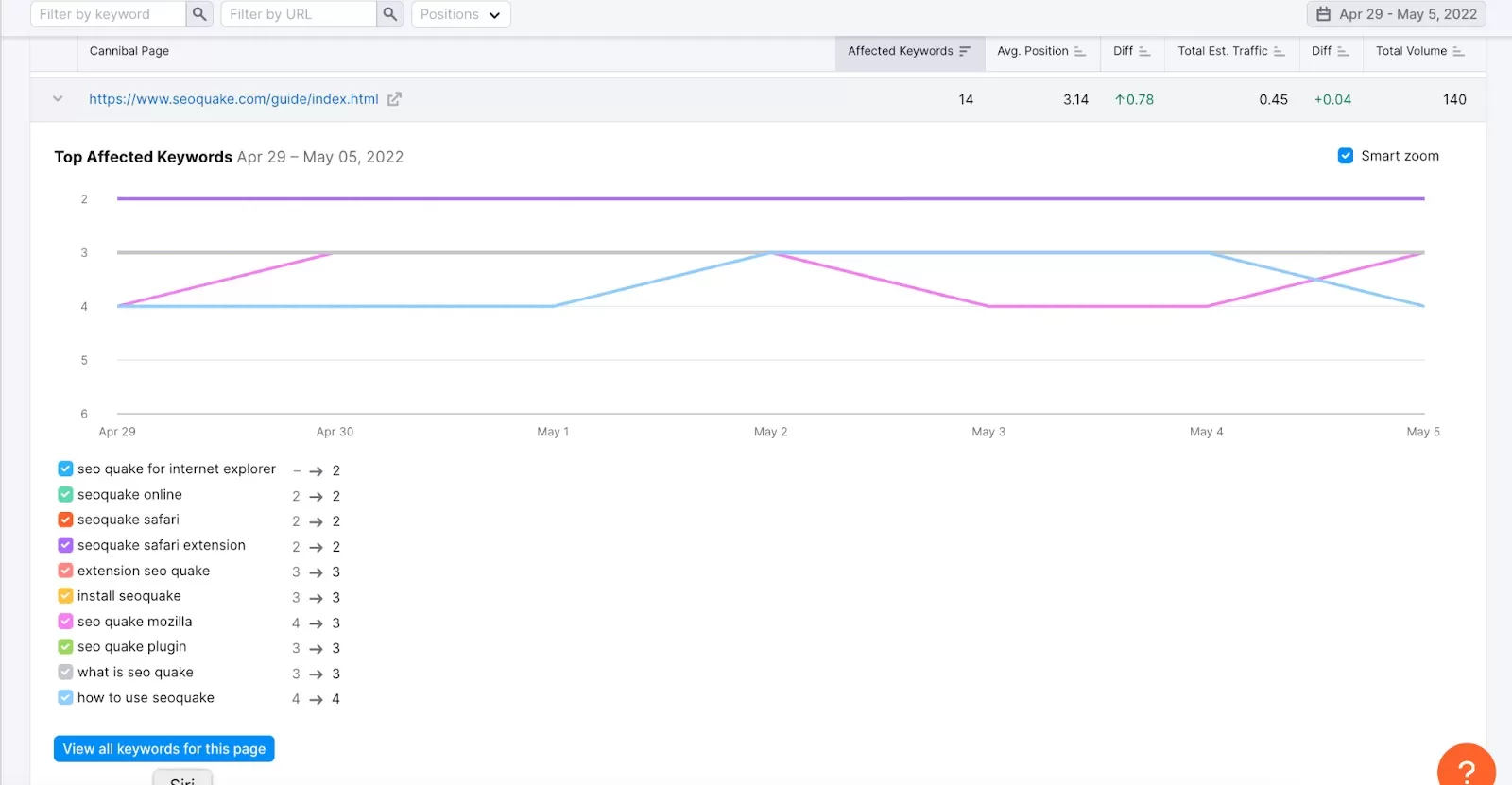The height and width of the screenshot is (785, 1512).
Task: Click the Filter by keyword input field
Action: click(x=107, y=14)
